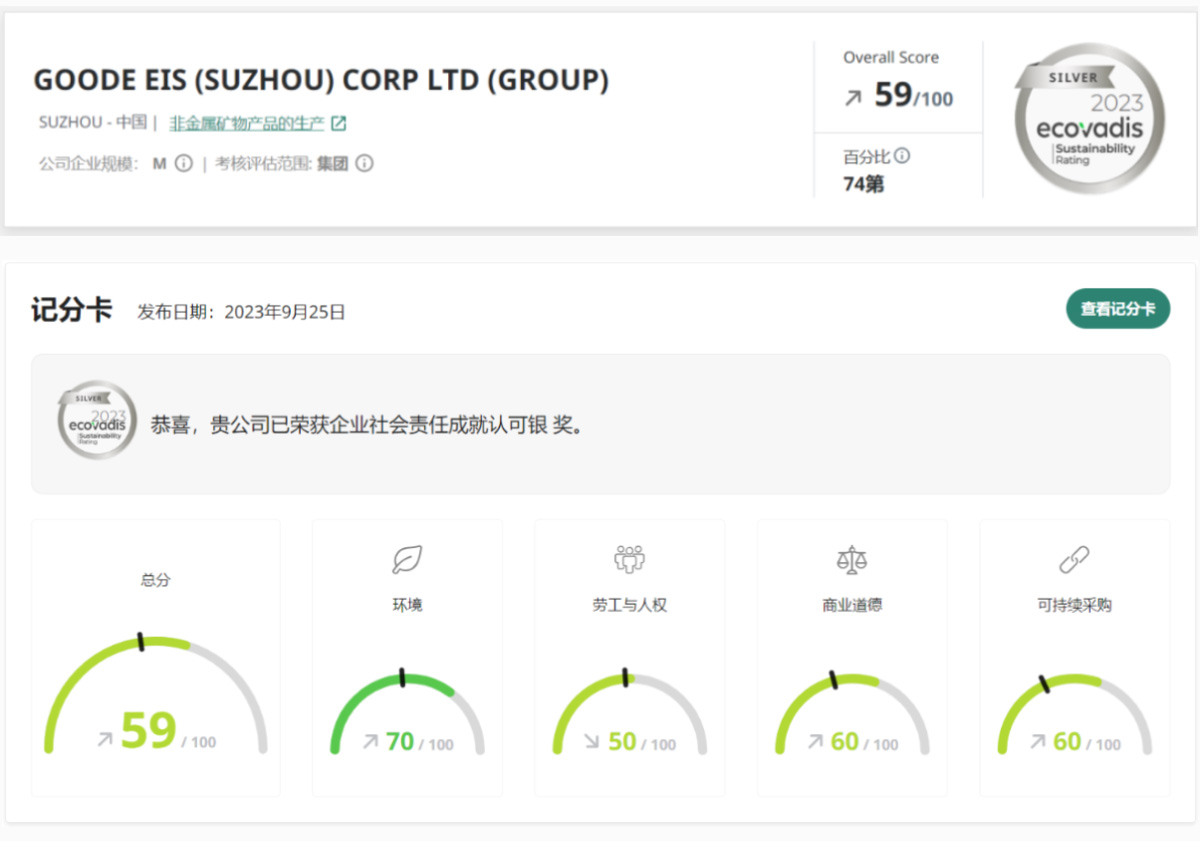Click the large 2023 EcoVadis silver medal
The image size is (1200, 841).
(x=1089, y=119)
